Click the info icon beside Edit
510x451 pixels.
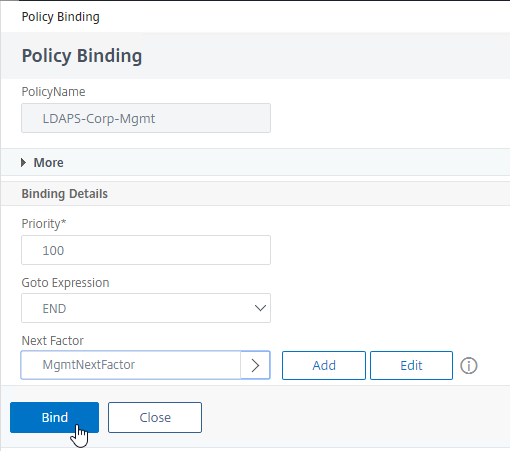469,366
